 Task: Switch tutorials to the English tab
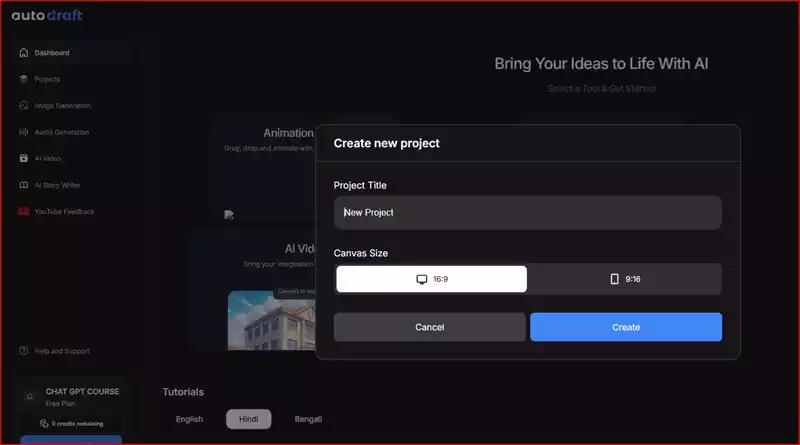tap(189, 419)
